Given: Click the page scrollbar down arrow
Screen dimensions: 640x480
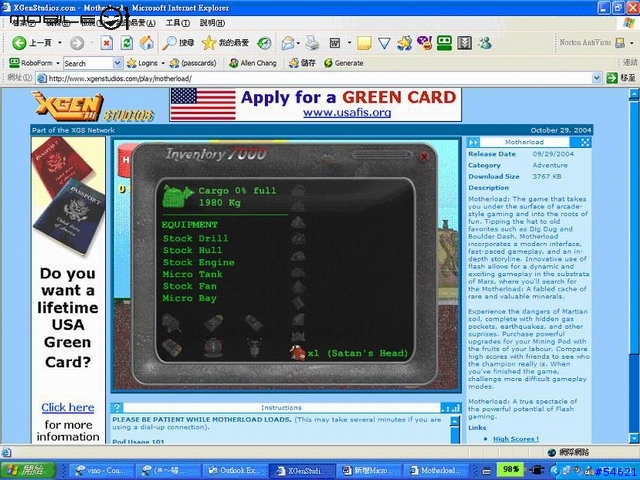Looking at the screenshot, I should point(633,439).
